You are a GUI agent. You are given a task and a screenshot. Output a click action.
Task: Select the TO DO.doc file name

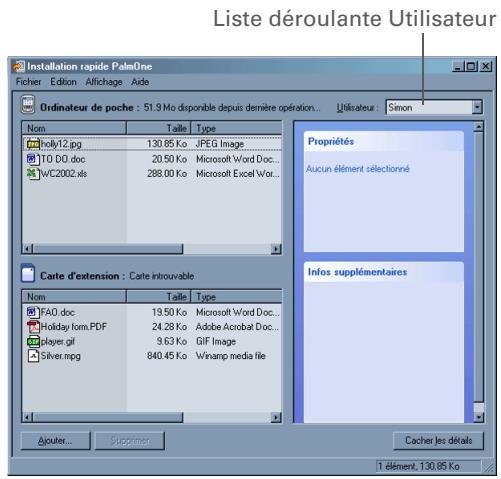[x=63, y=159]
